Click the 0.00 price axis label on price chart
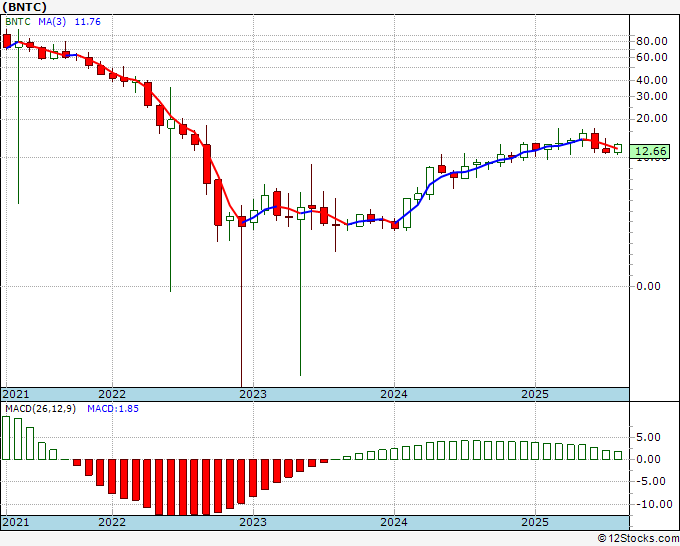 pyautogui.click(x=648, y=286)
